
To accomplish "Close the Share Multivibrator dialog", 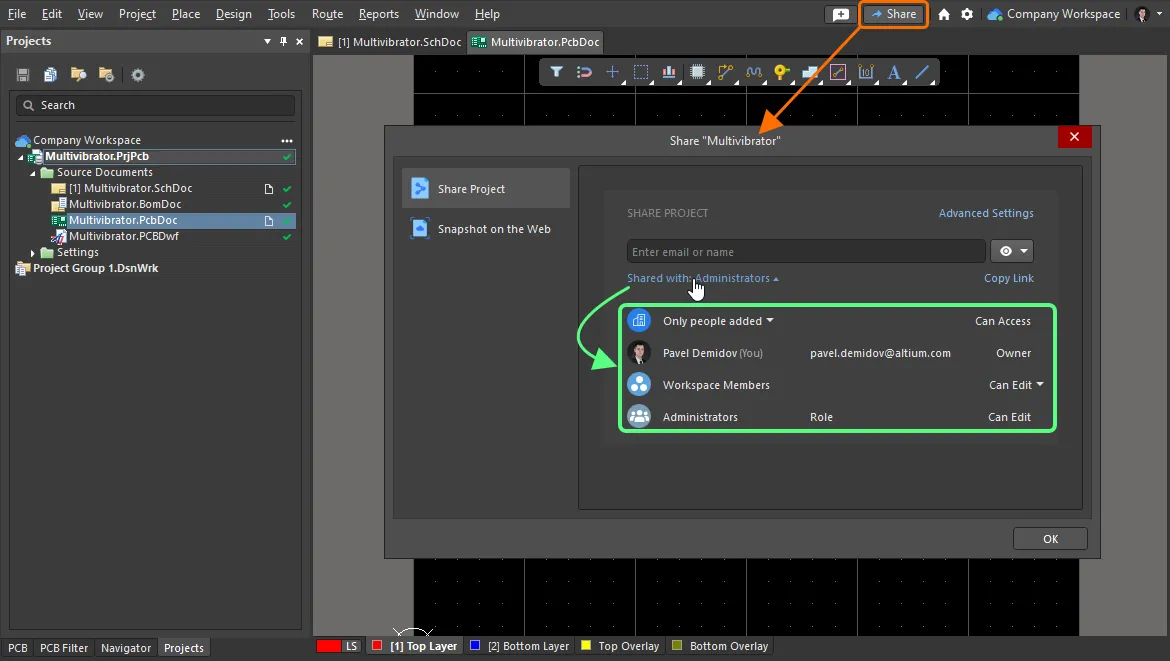I will tap(1074, 137).
